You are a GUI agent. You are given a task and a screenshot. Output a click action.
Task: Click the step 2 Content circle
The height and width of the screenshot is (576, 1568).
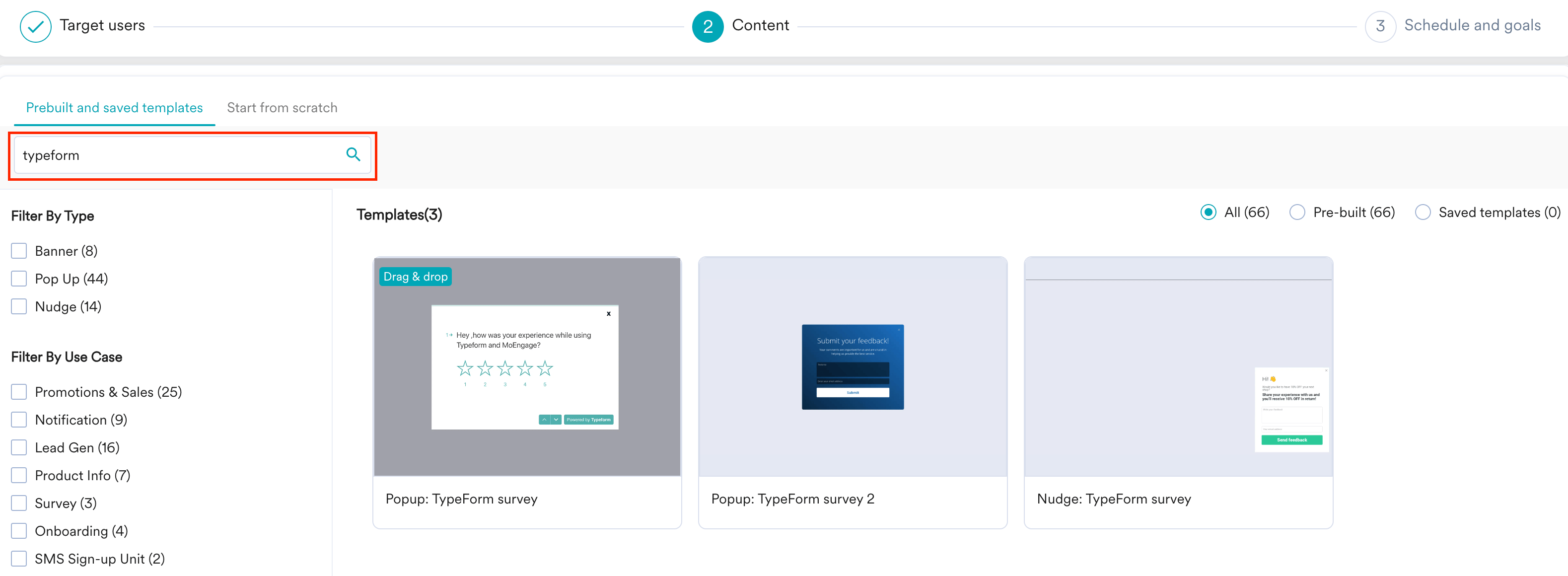tap(708, 27)
